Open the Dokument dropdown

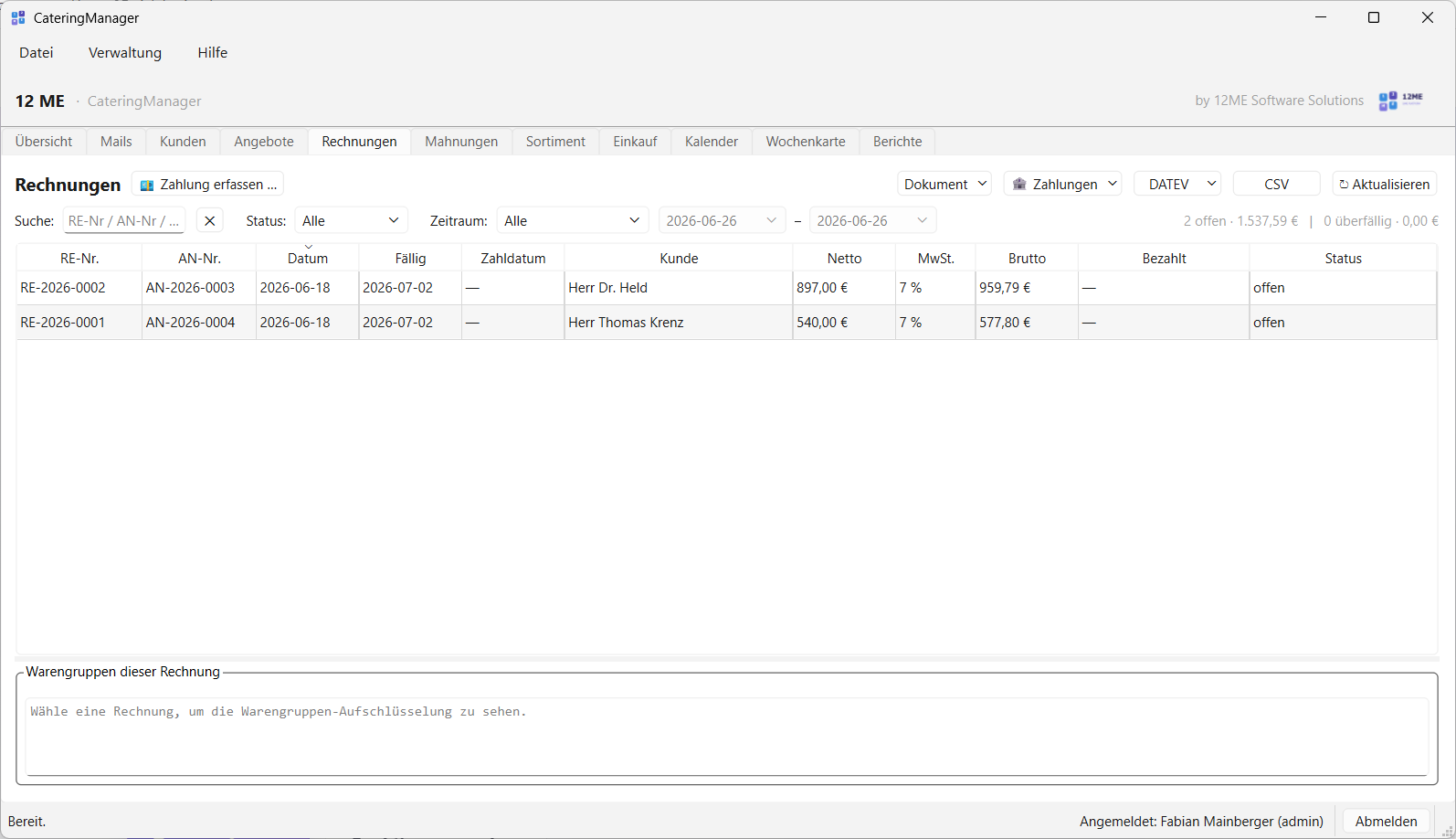tap(944, 184)
